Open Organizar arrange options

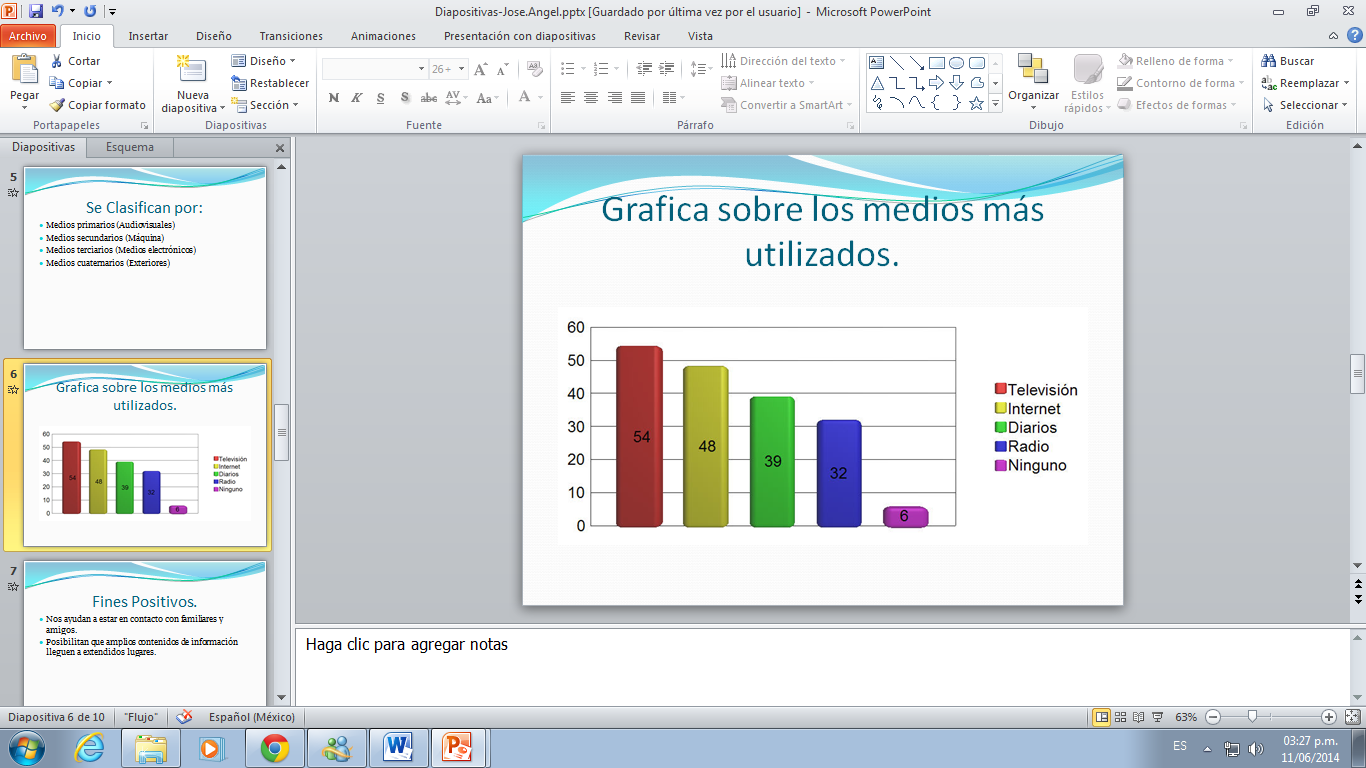pyautogui.click(x=1033, y=83)
